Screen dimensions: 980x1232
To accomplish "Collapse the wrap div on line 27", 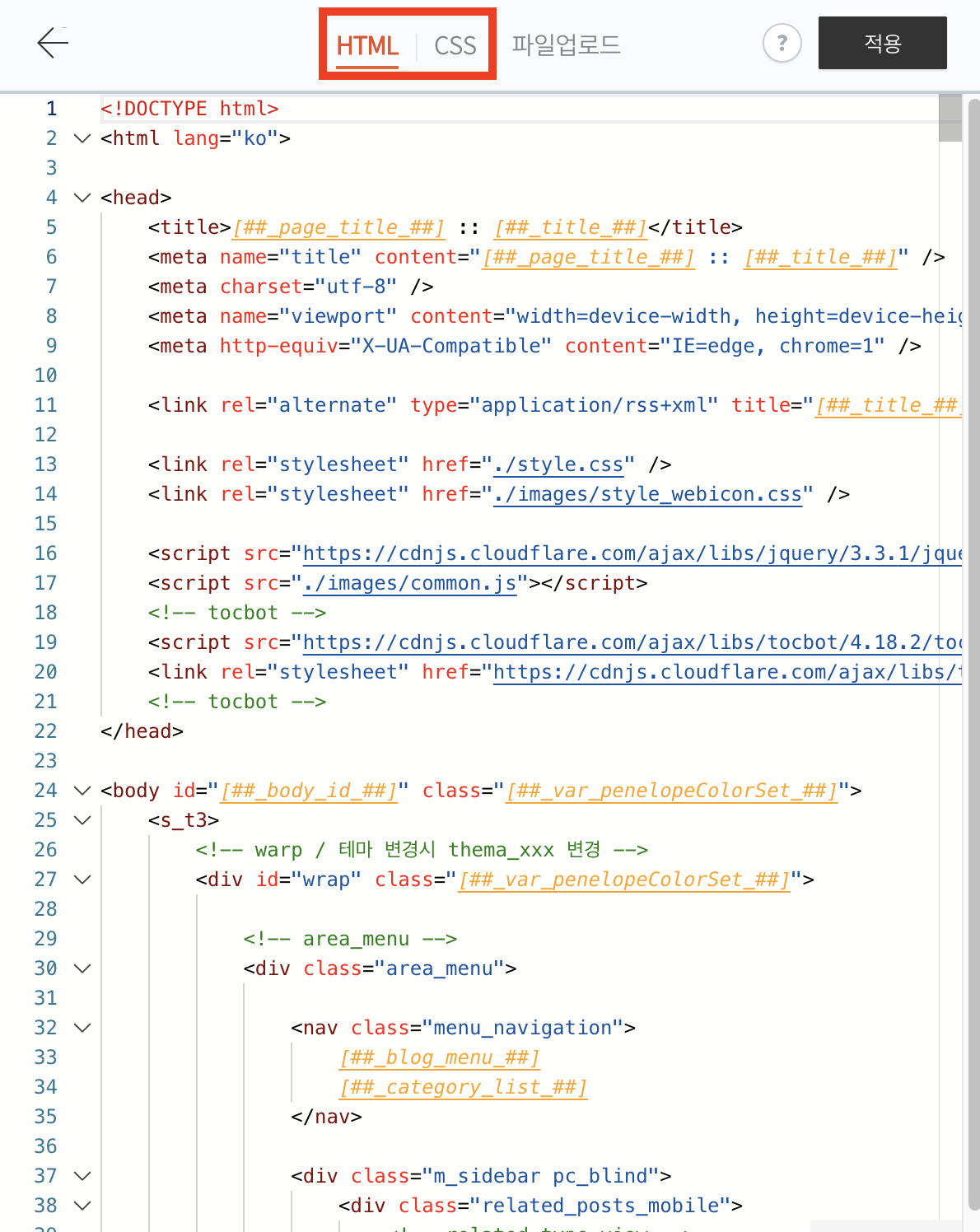I will point(82,880).
